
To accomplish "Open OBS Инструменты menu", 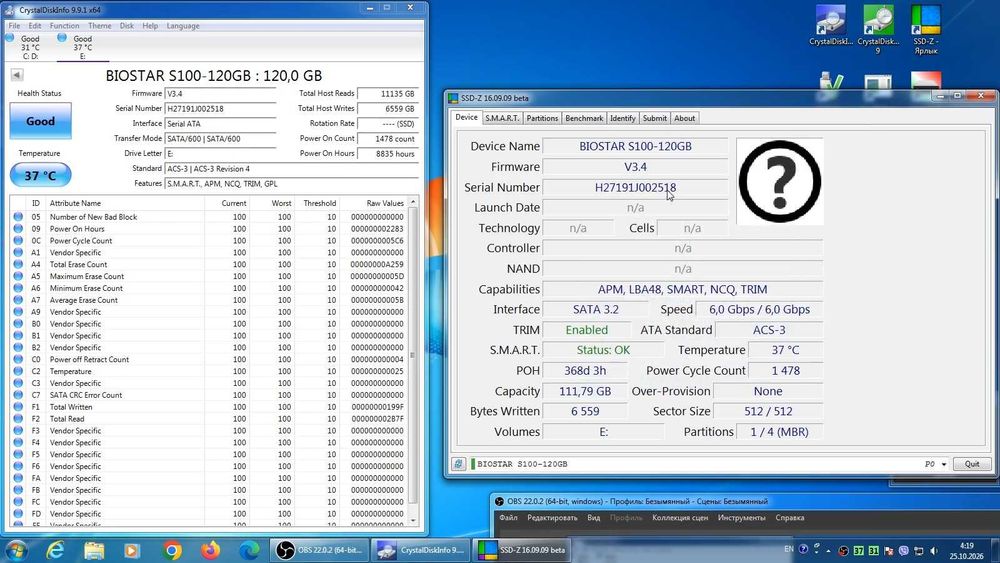I will 741,518.
